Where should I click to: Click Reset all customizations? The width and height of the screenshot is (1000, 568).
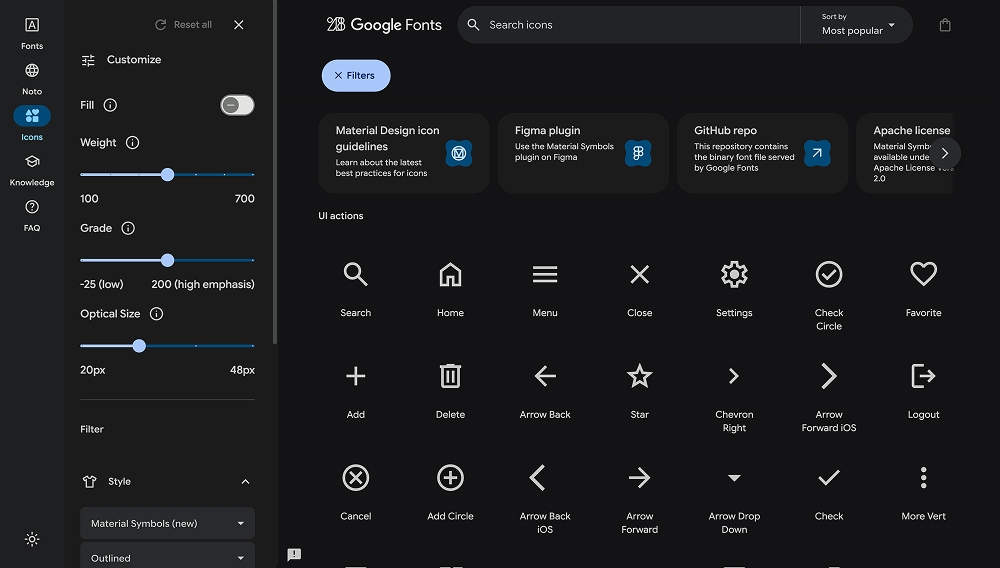coord(184,25)
